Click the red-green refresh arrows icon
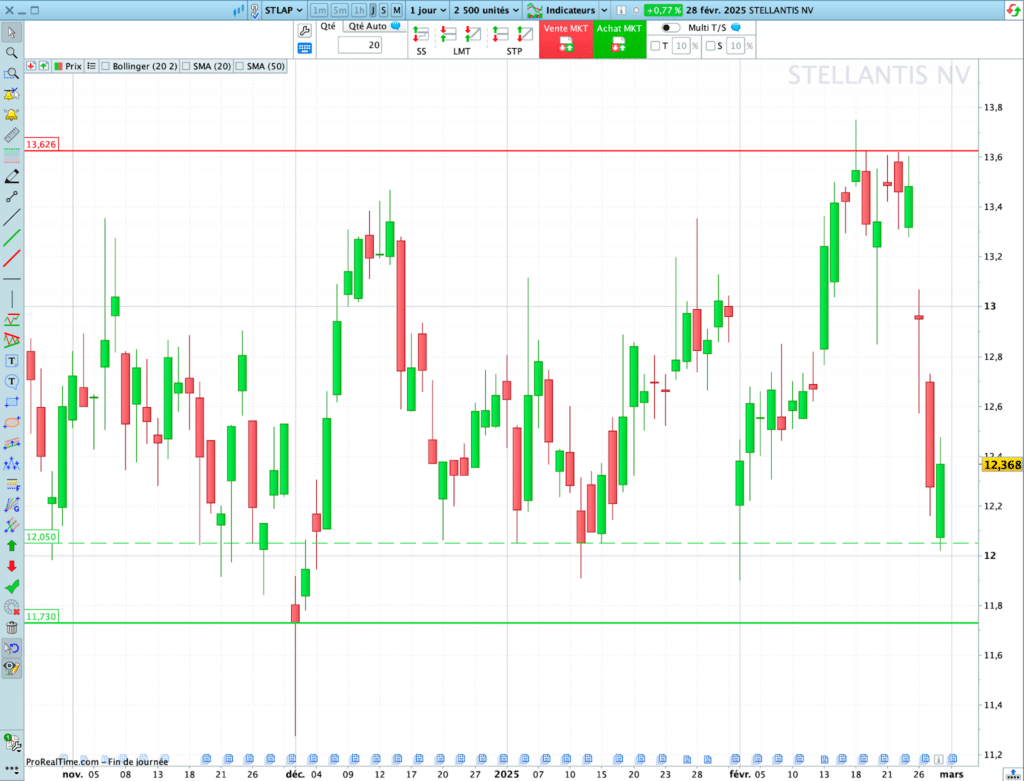The width and height of the screenshot is (1024, 781). point(1013,10)
